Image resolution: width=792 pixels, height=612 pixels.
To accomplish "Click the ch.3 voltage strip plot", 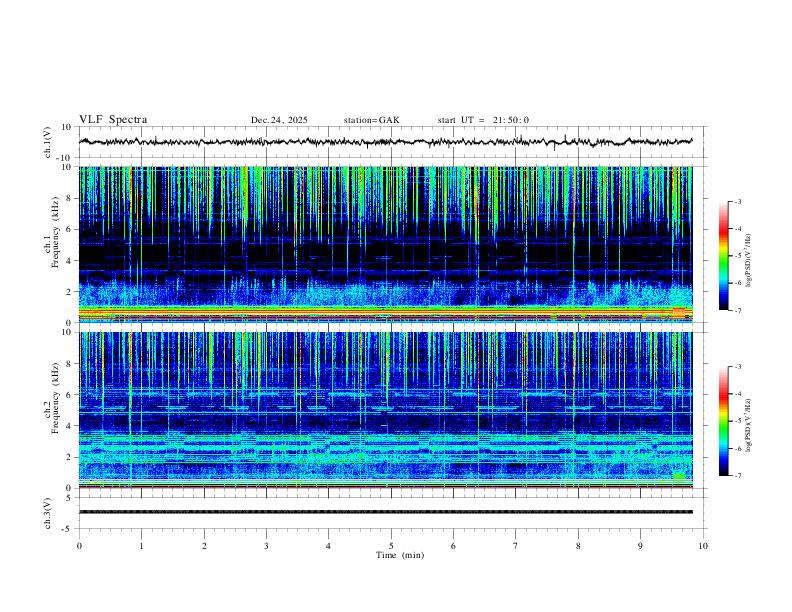I will (385, 512).
